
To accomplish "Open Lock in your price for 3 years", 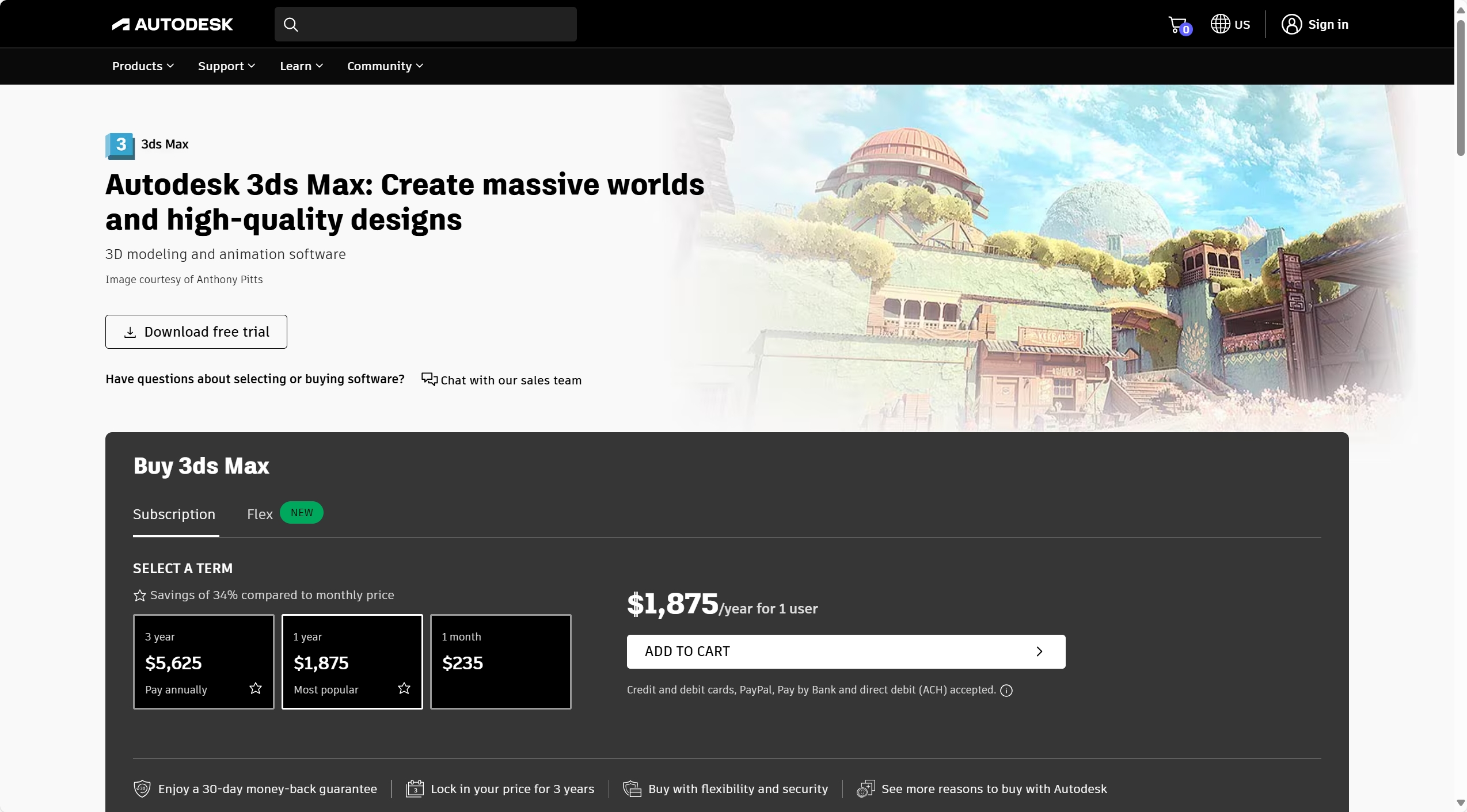I will click(x=512, y=788).
